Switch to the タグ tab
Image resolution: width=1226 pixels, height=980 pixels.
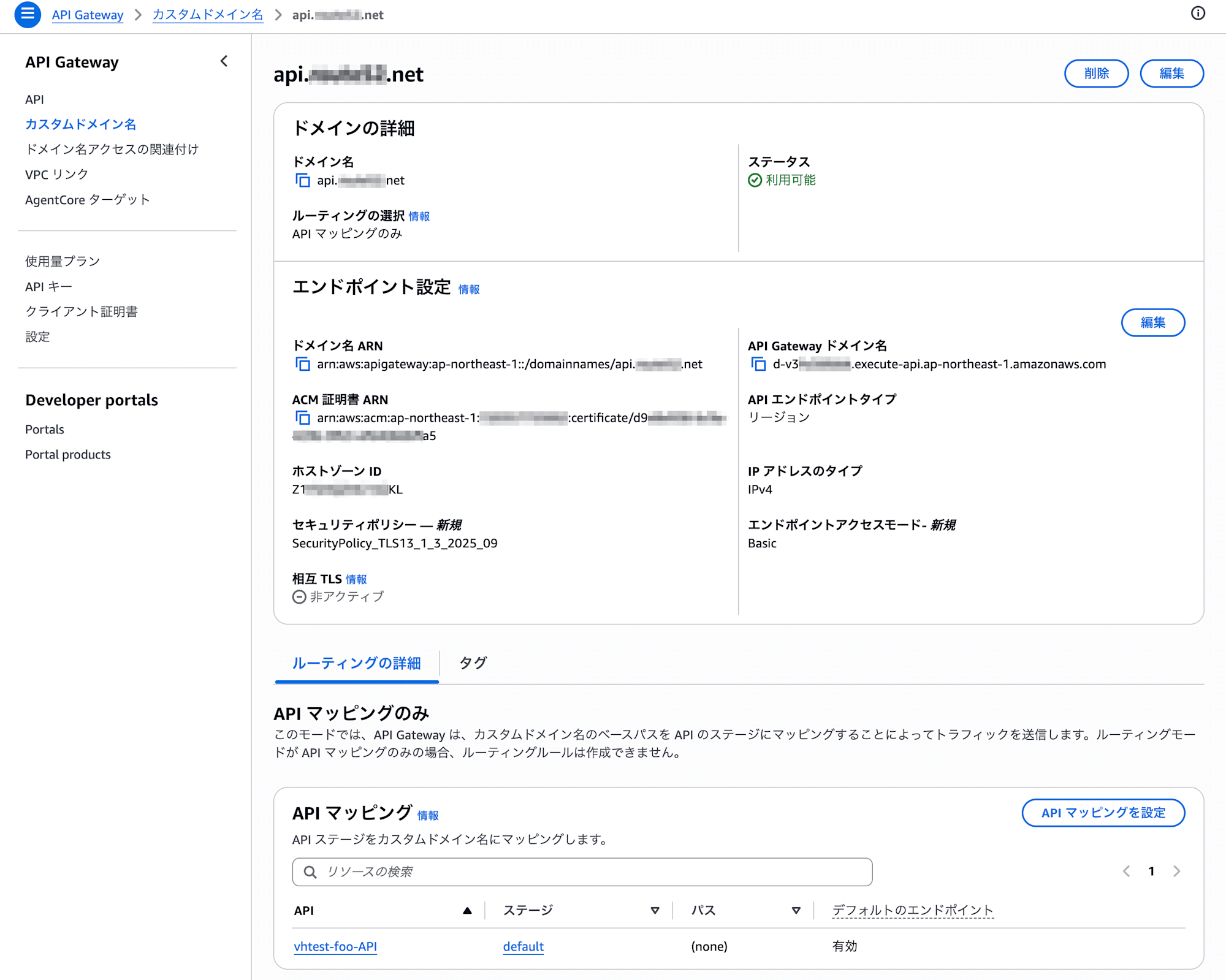tap(473, 663)
